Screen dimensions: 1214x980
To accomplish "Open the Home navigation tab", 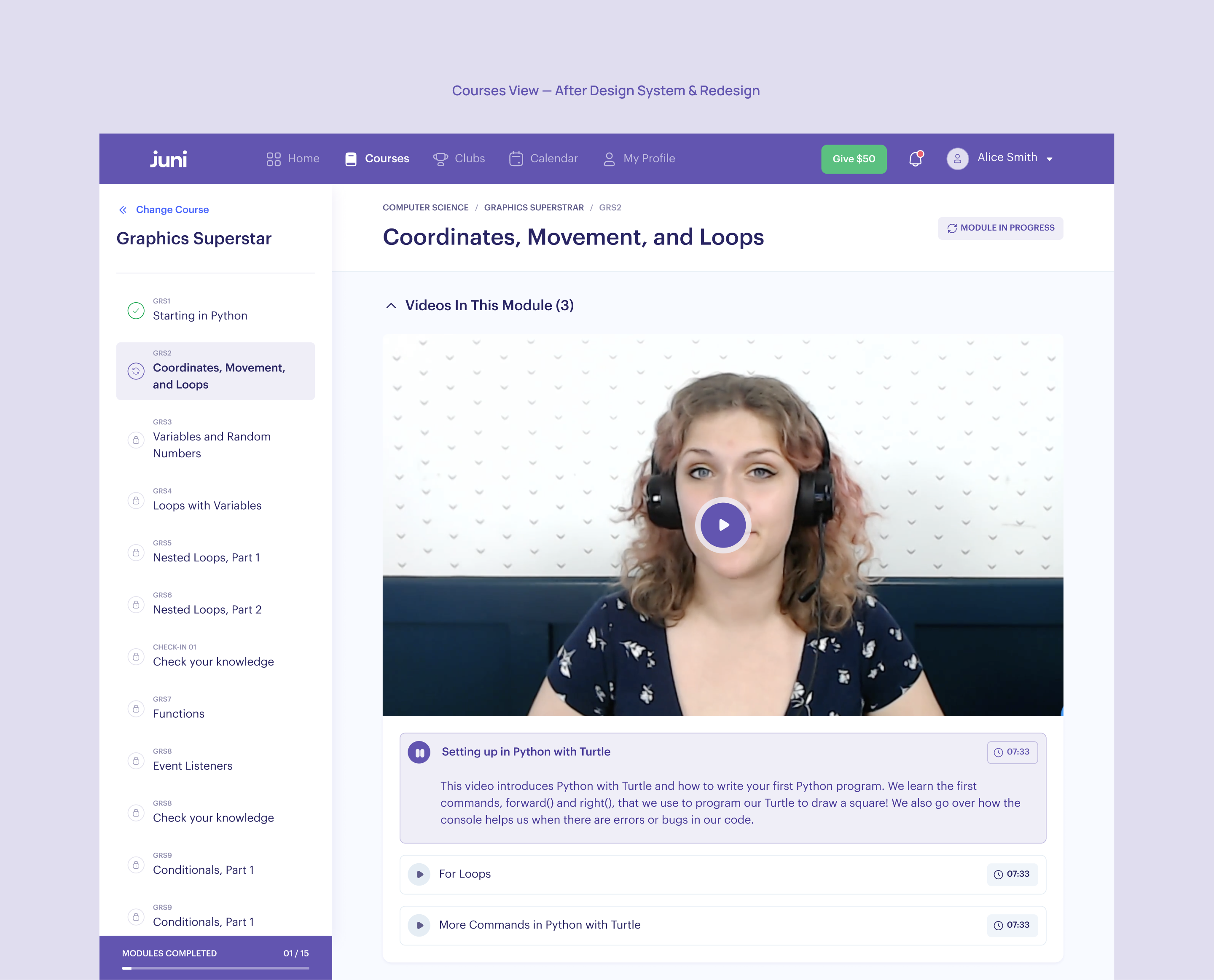I will (x=293, y=158).
